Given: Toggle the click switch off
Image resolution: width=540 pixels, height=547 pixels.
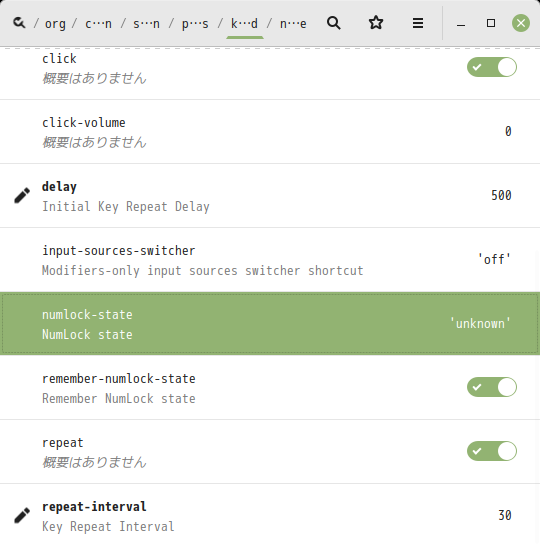Looking at the screenshot, I should 492,67.
